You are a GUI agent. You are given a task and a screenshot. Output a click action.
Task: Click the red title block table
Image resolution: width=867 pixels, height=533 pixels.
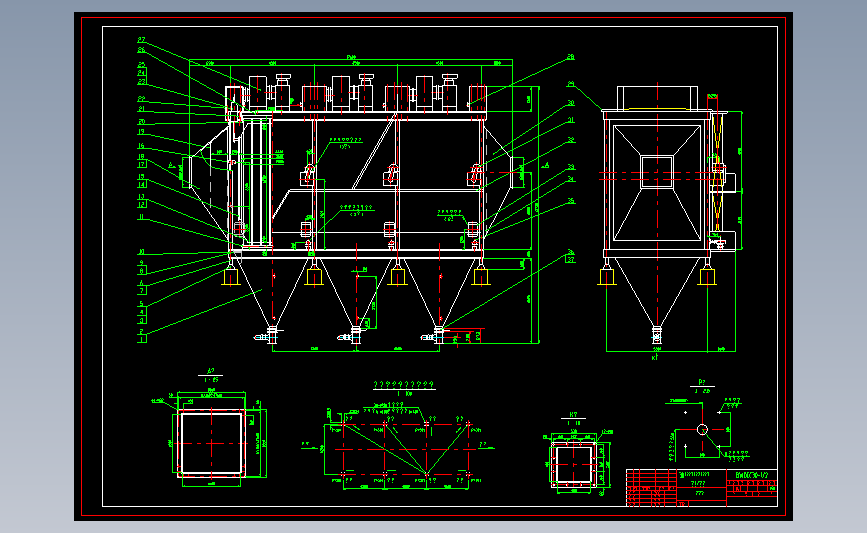pyautogui.click(x=702, y=488)
